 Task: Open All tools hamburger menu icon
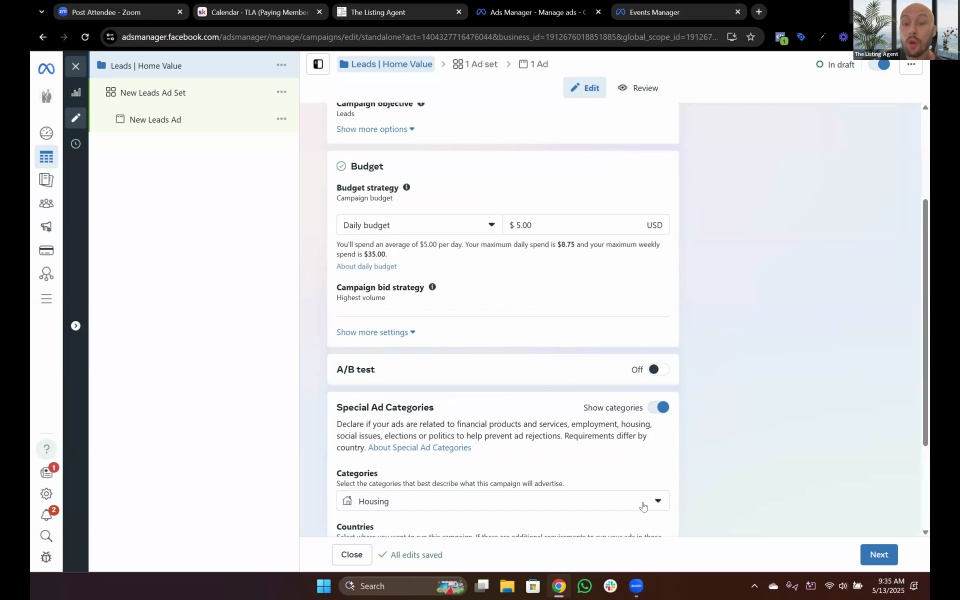click(46, 299)
